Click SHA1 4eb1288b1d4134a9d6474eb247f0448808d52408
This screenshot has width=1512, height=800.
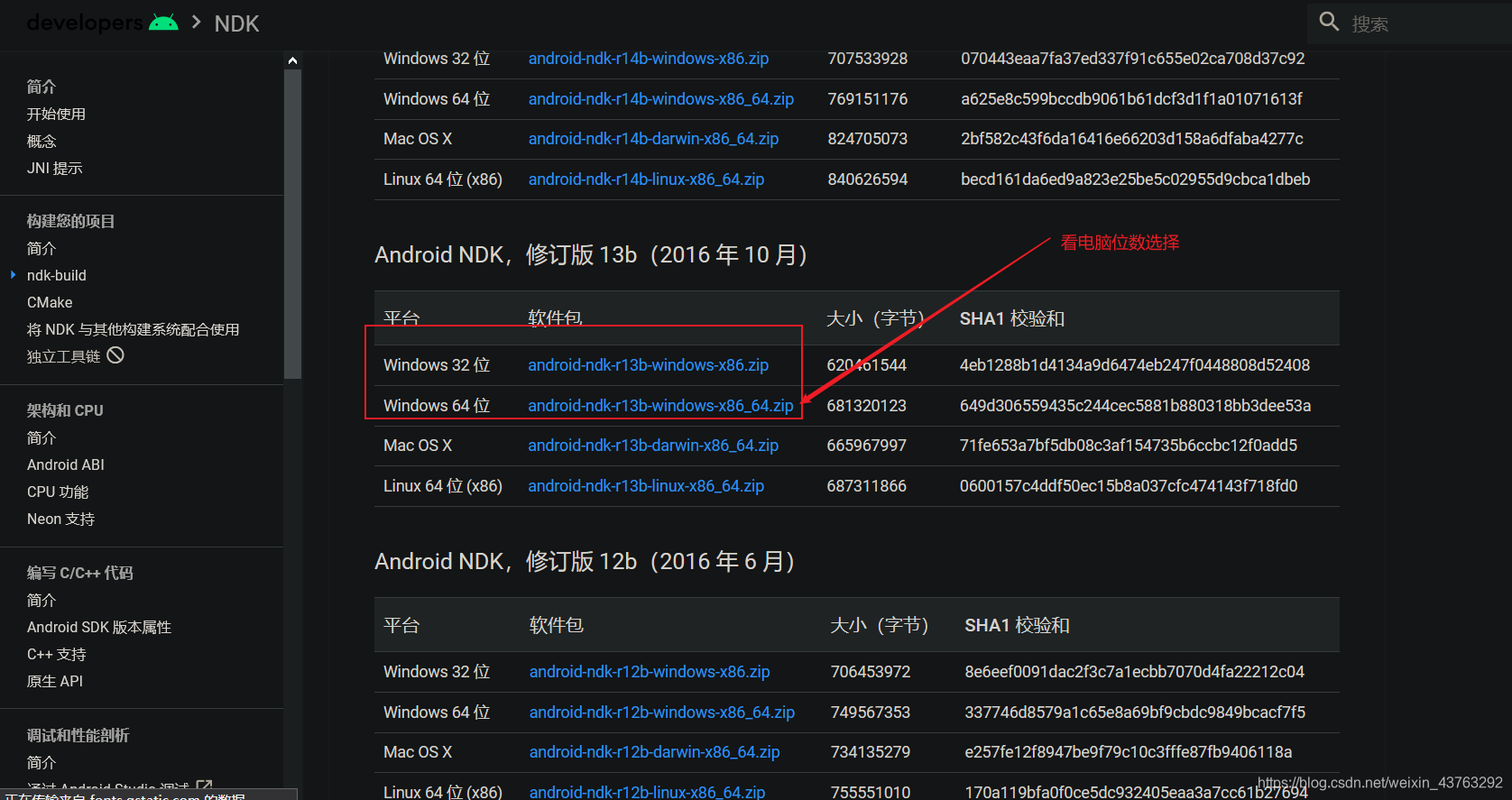click(1135, 365)
